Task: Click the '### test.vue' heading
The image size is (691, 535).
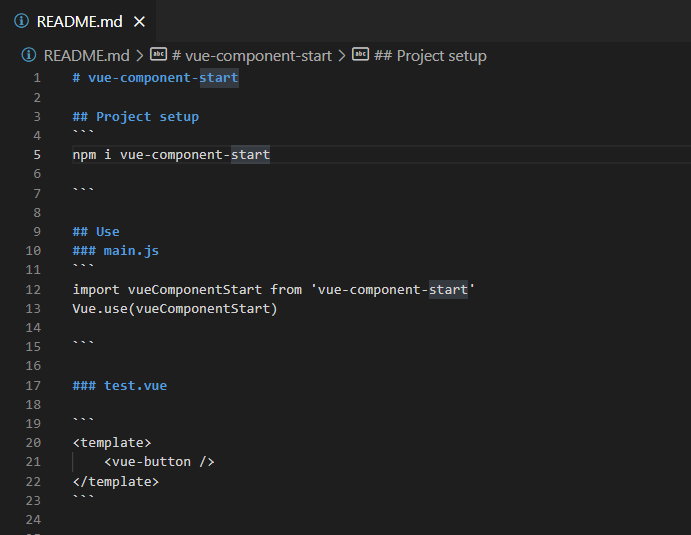Action: [119, 386]
